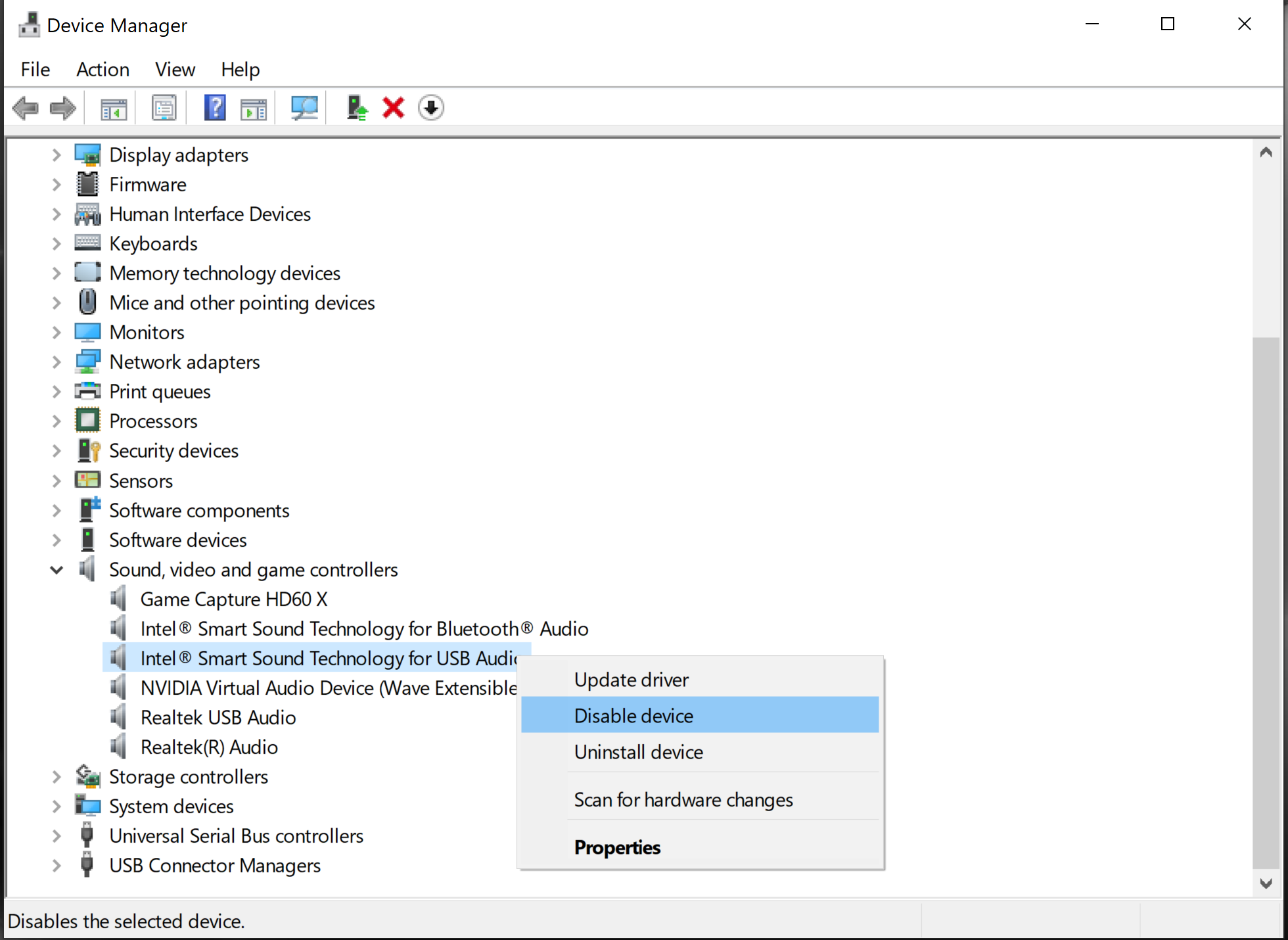The width and height of the screenshot is (1288, 940).
Task: Expand the USB Connector Managers node
Action: tap(57, 866)
